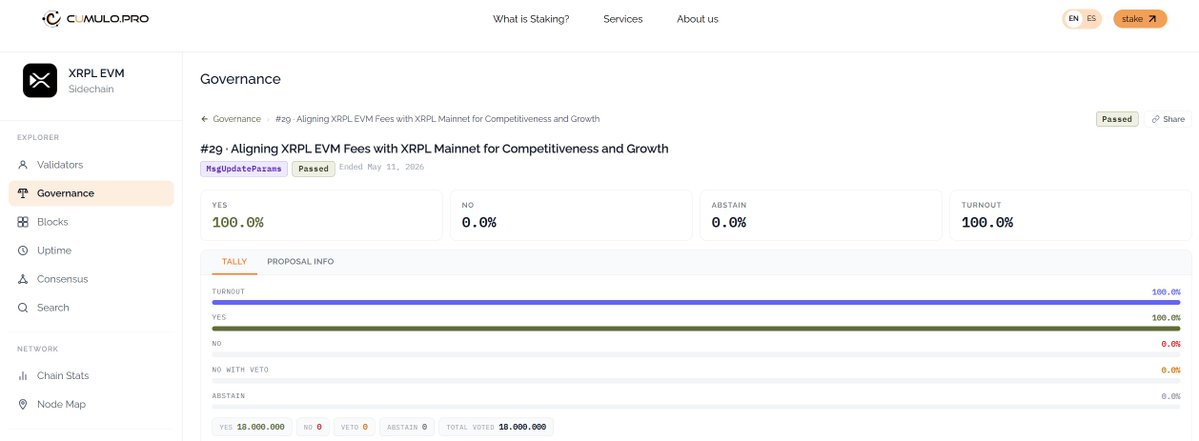Go to the Uptime page
This screenshot has height=441, width=1199.
91,251
